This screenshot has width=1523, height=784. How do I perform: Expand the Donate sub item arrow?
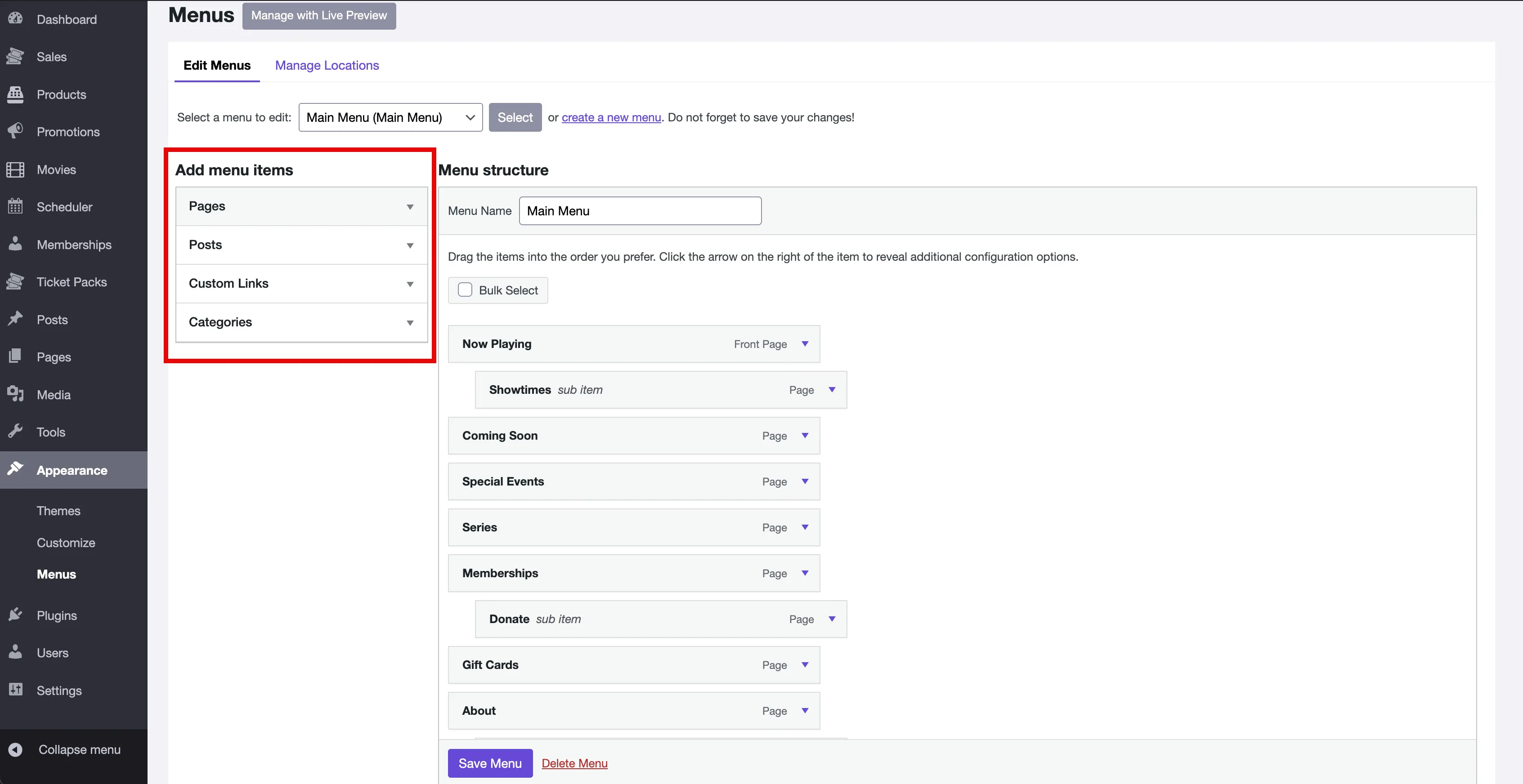point(832,619)
